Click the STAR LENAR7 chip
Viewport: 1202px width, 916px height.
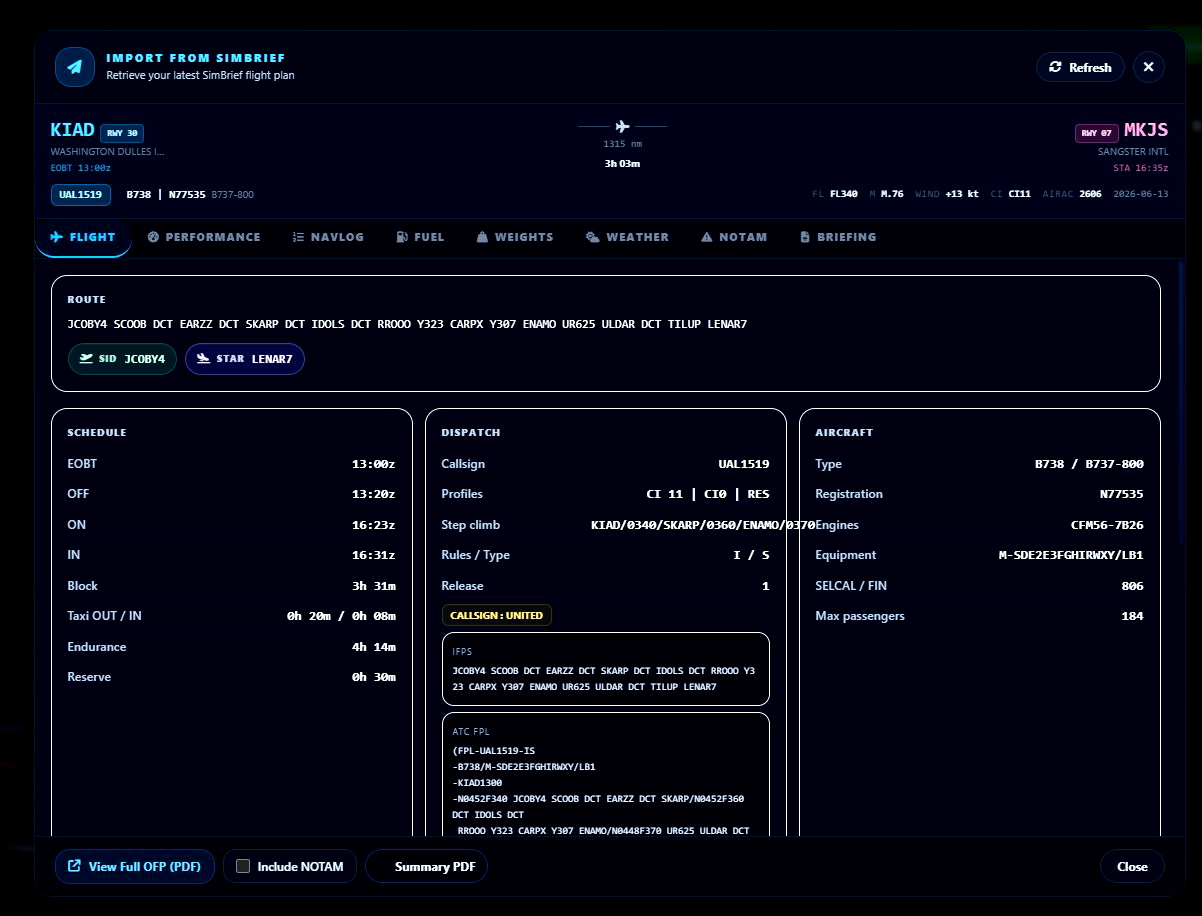tap(245, 359)
